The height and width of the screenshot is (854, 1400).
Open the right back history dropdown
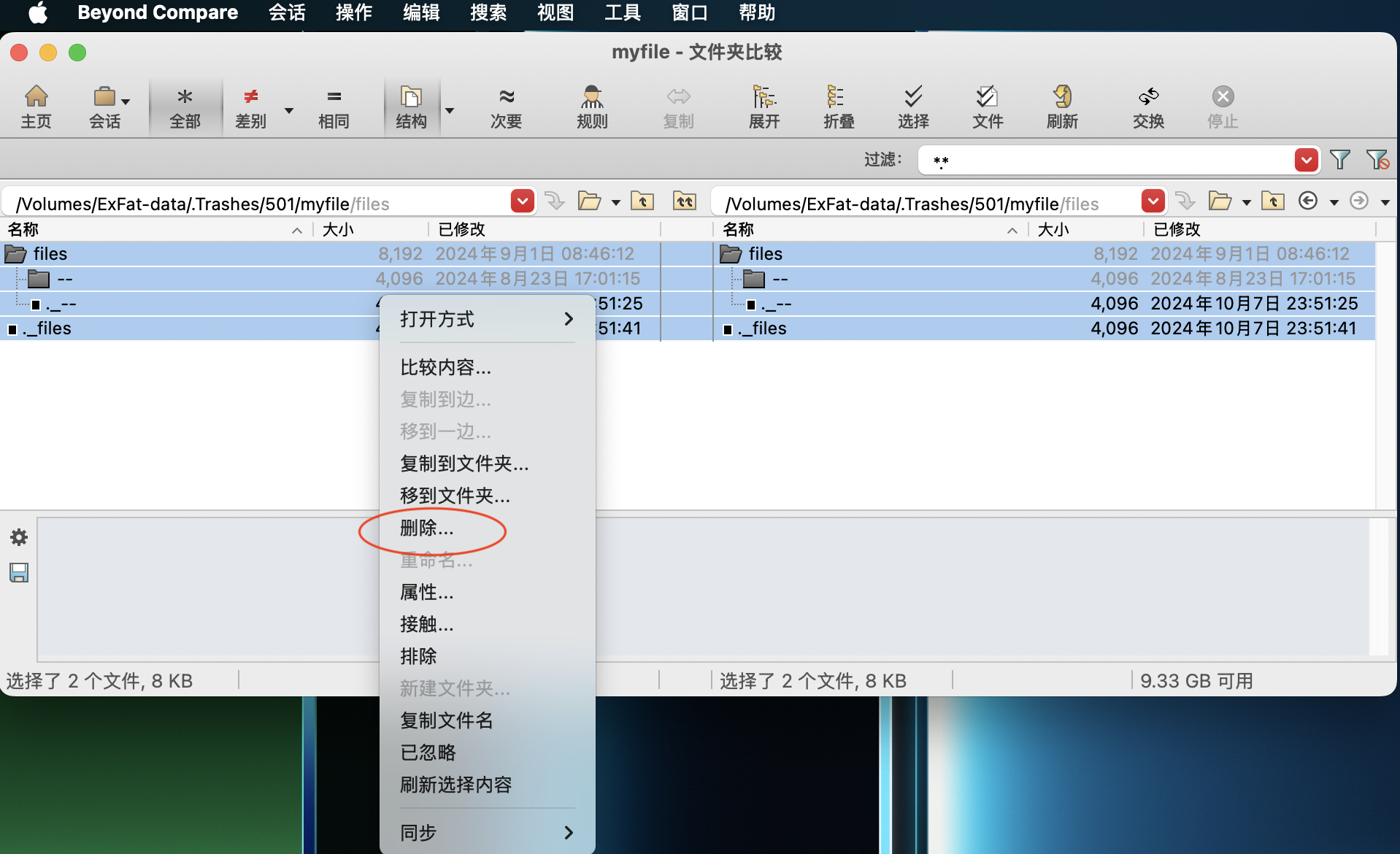tap(1334, 202)
